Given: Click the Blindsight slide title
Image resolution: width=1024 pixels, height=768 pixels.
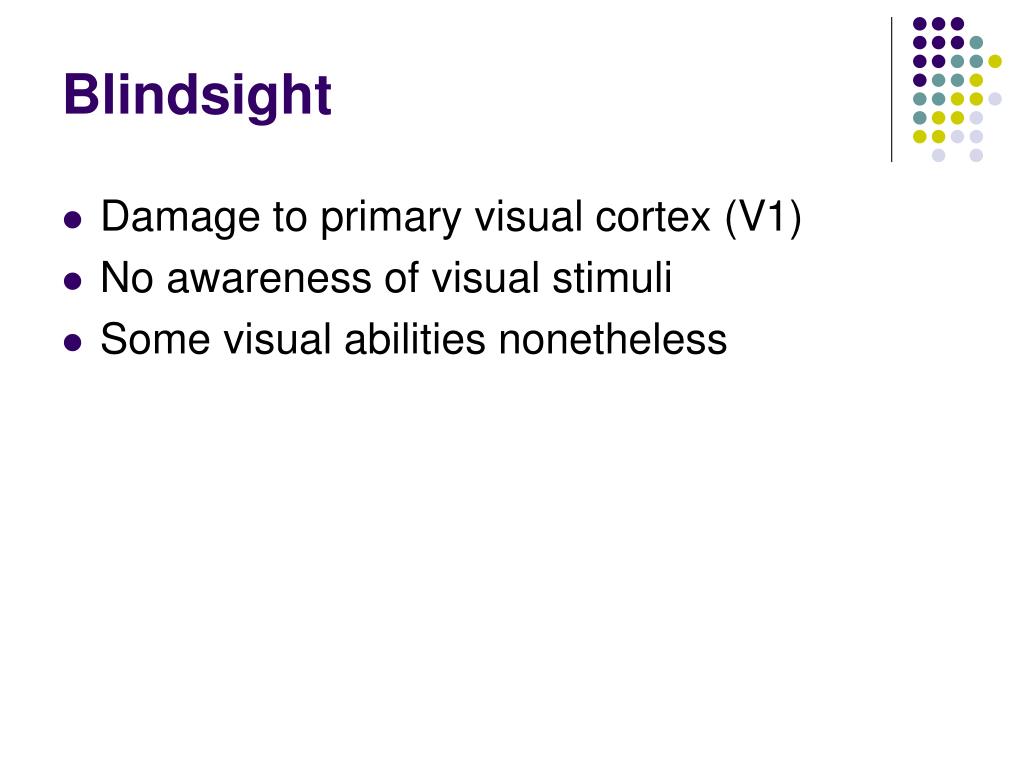Looking at the screenshot, I should (x=197, y=97).
